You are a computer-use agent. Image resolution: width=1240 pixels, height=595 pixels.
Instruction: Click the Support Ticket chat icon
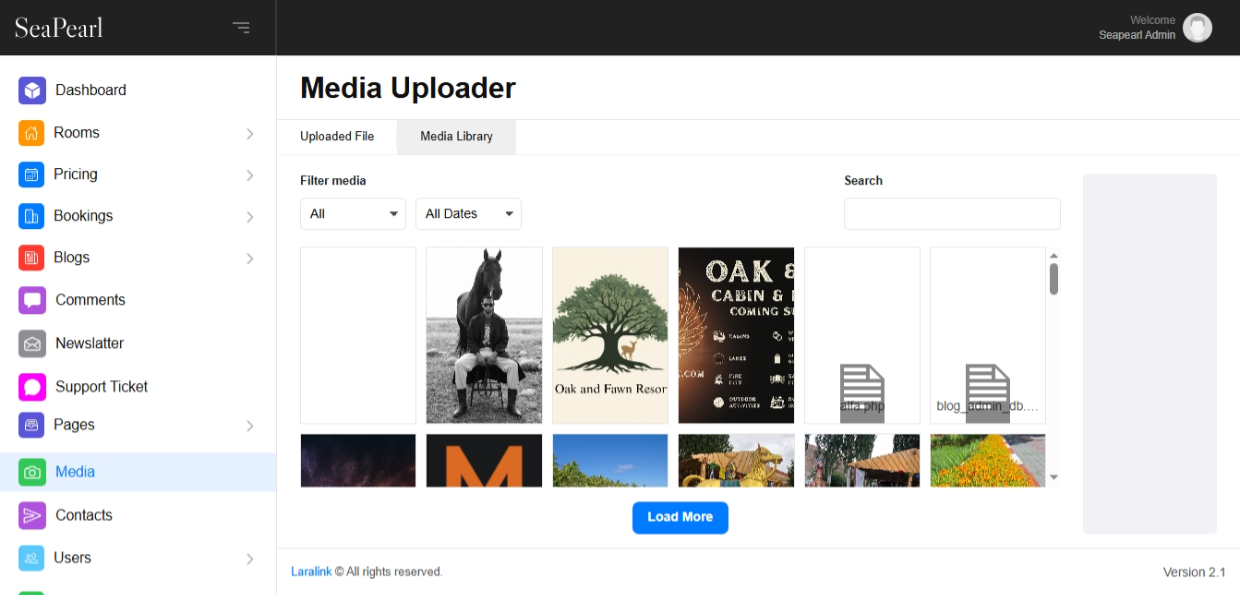point(32,387)
